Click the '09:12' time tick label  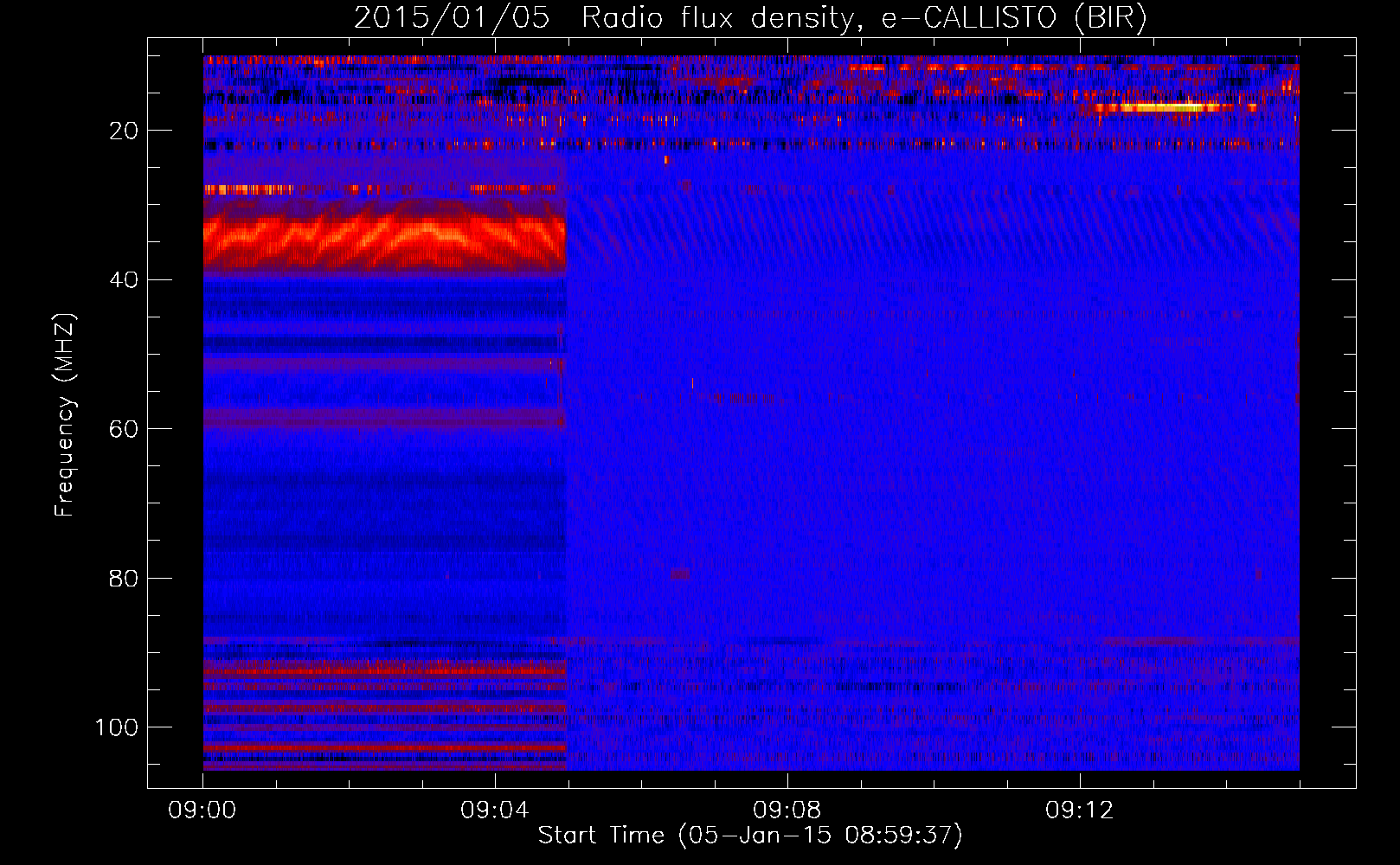tap(1080, 811)
